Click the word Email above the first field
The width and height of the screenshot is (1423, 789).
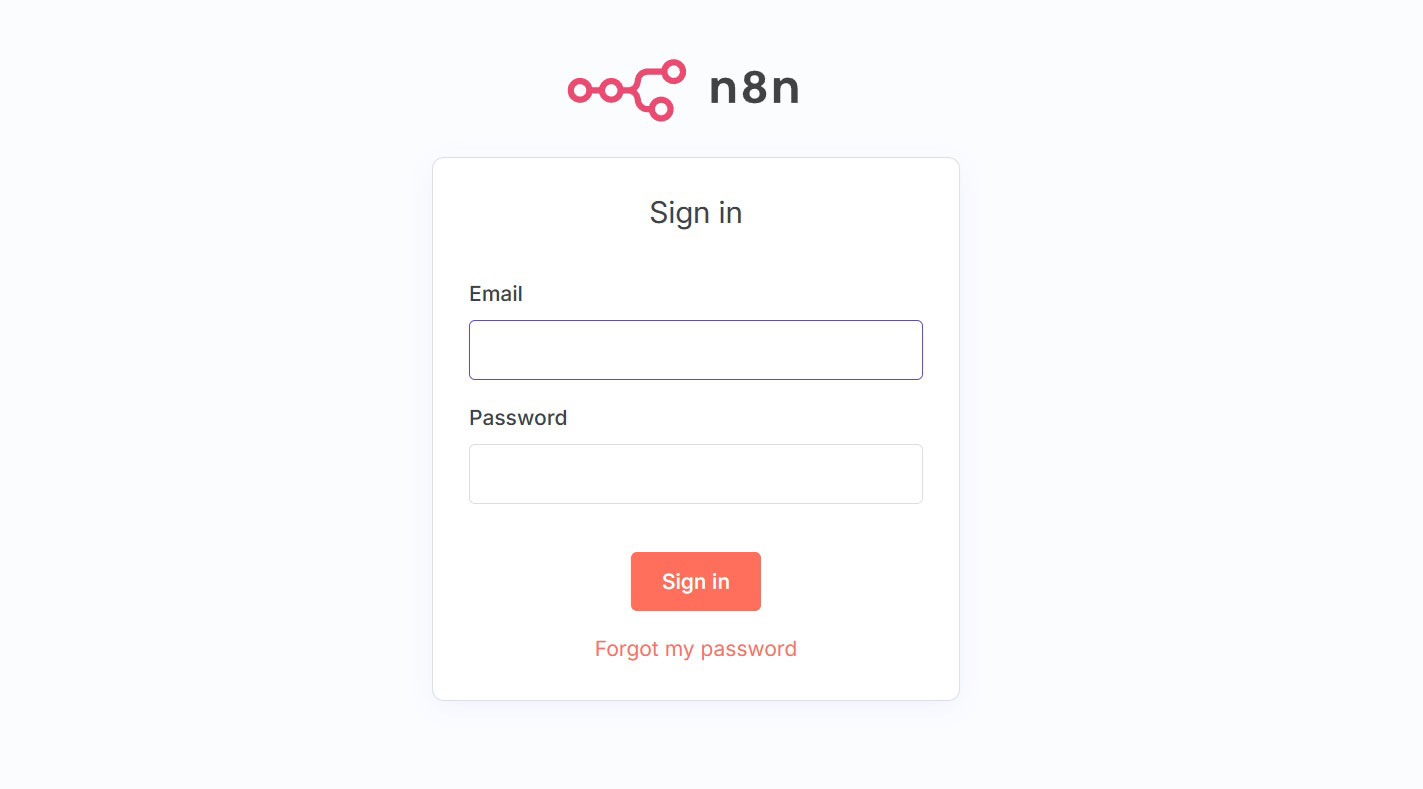point(496,294)
